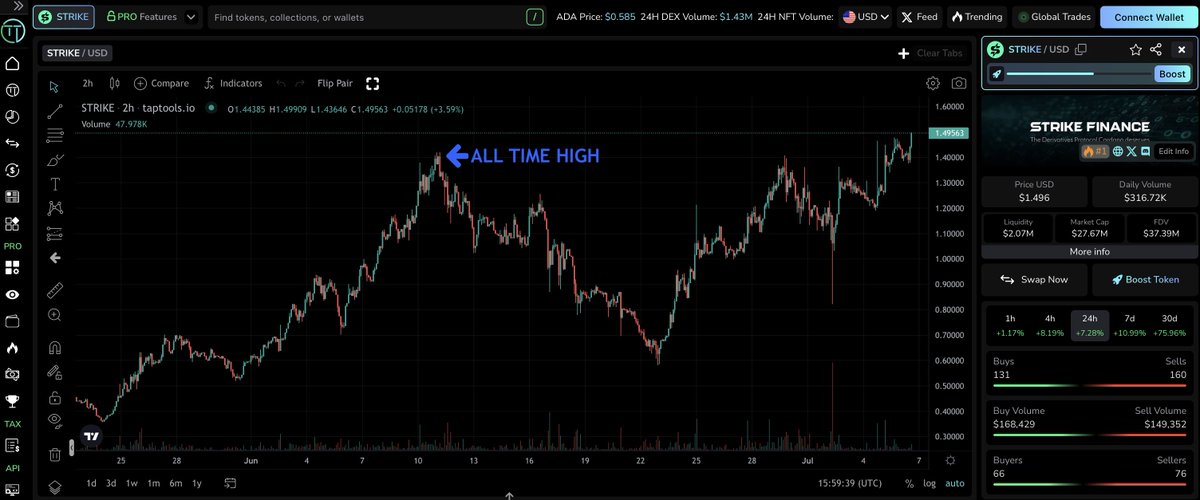Click the Buy Volume ratio bar
1200x500 pixels.
[1089, 434]
